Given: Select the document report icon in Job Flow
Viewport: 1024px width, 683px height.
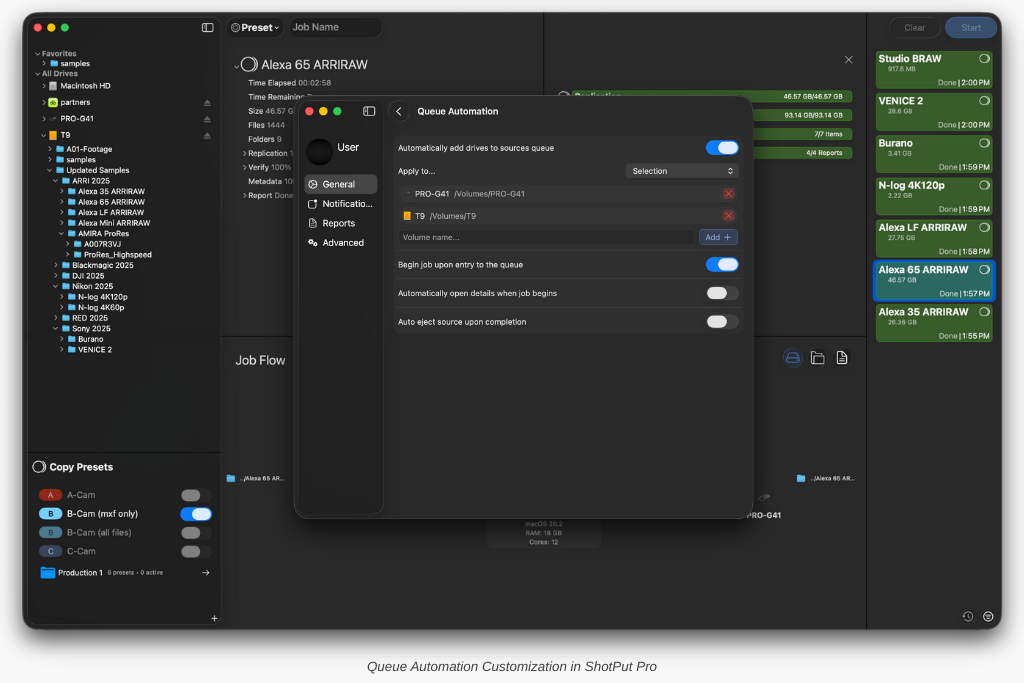Looking at the screenshot, I should 842,358.
